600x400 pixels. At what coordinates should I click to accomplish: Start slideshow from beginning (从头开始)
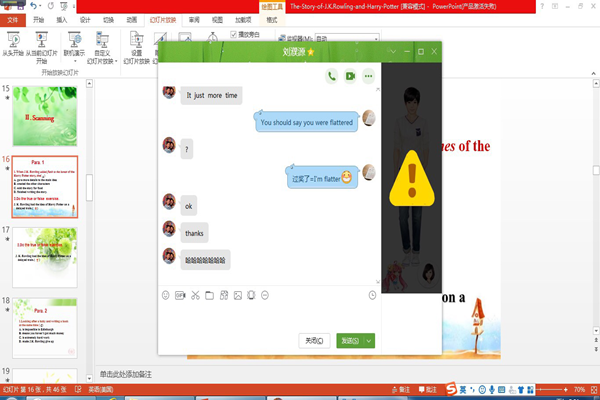tap(13, 44)
